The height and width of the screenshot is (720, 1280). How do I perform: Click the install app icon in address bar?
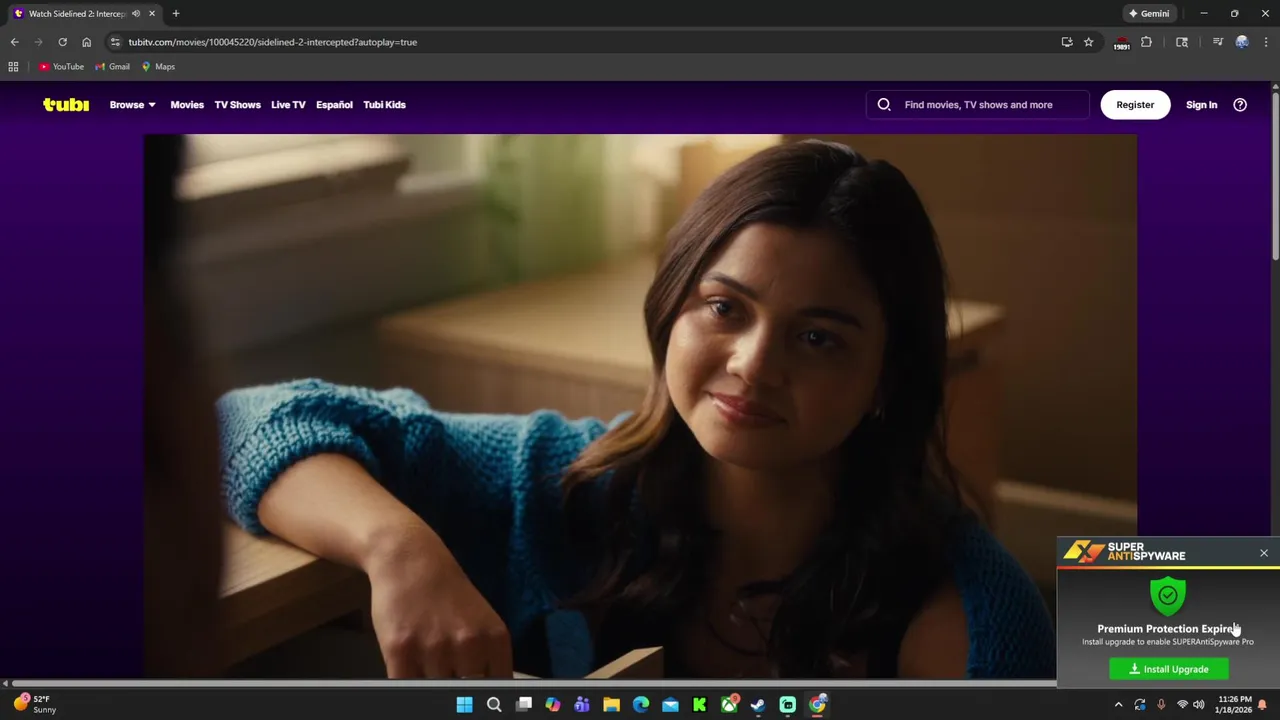coord(1067,42)
